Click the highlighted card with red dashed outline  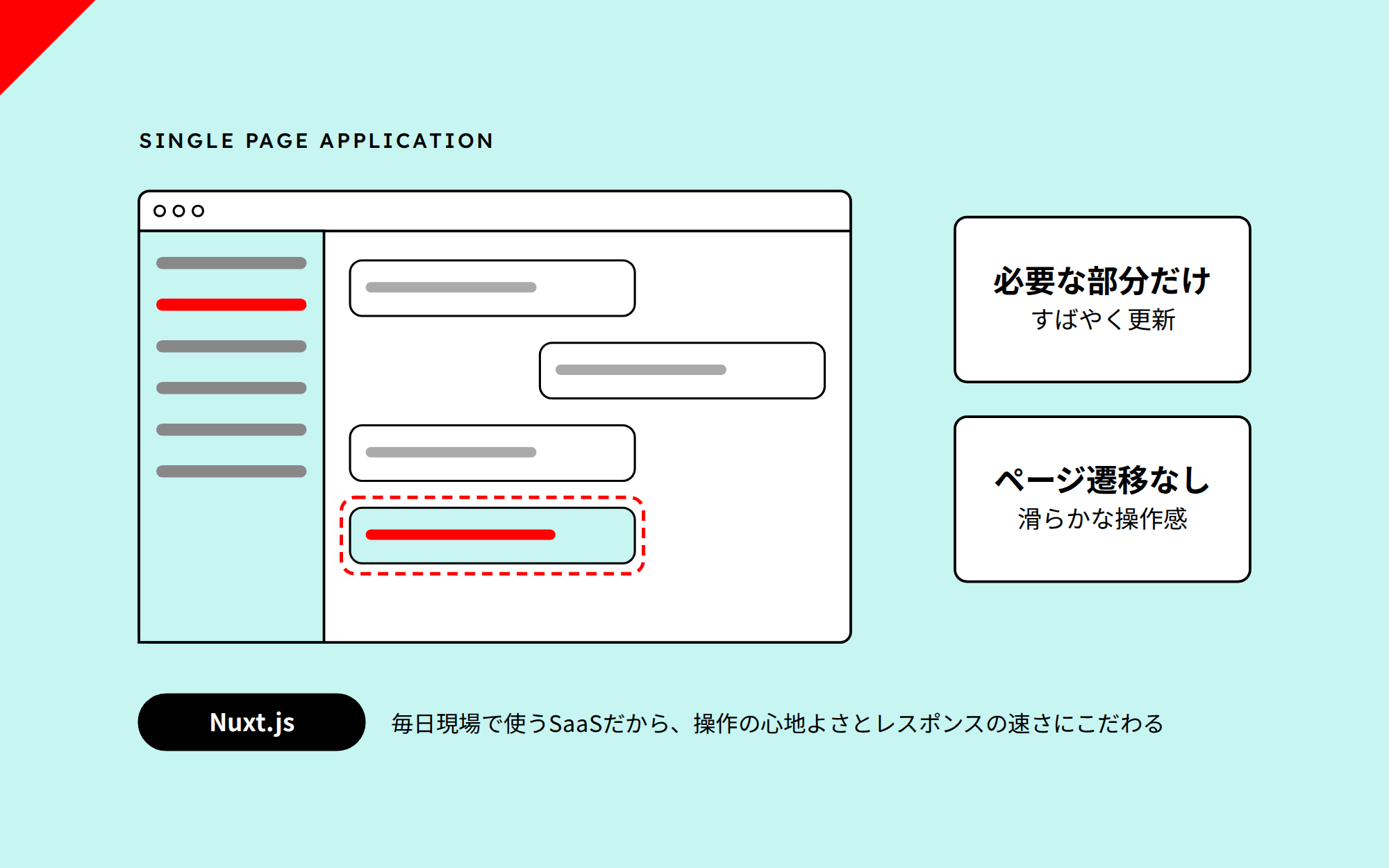coord(492,535)
